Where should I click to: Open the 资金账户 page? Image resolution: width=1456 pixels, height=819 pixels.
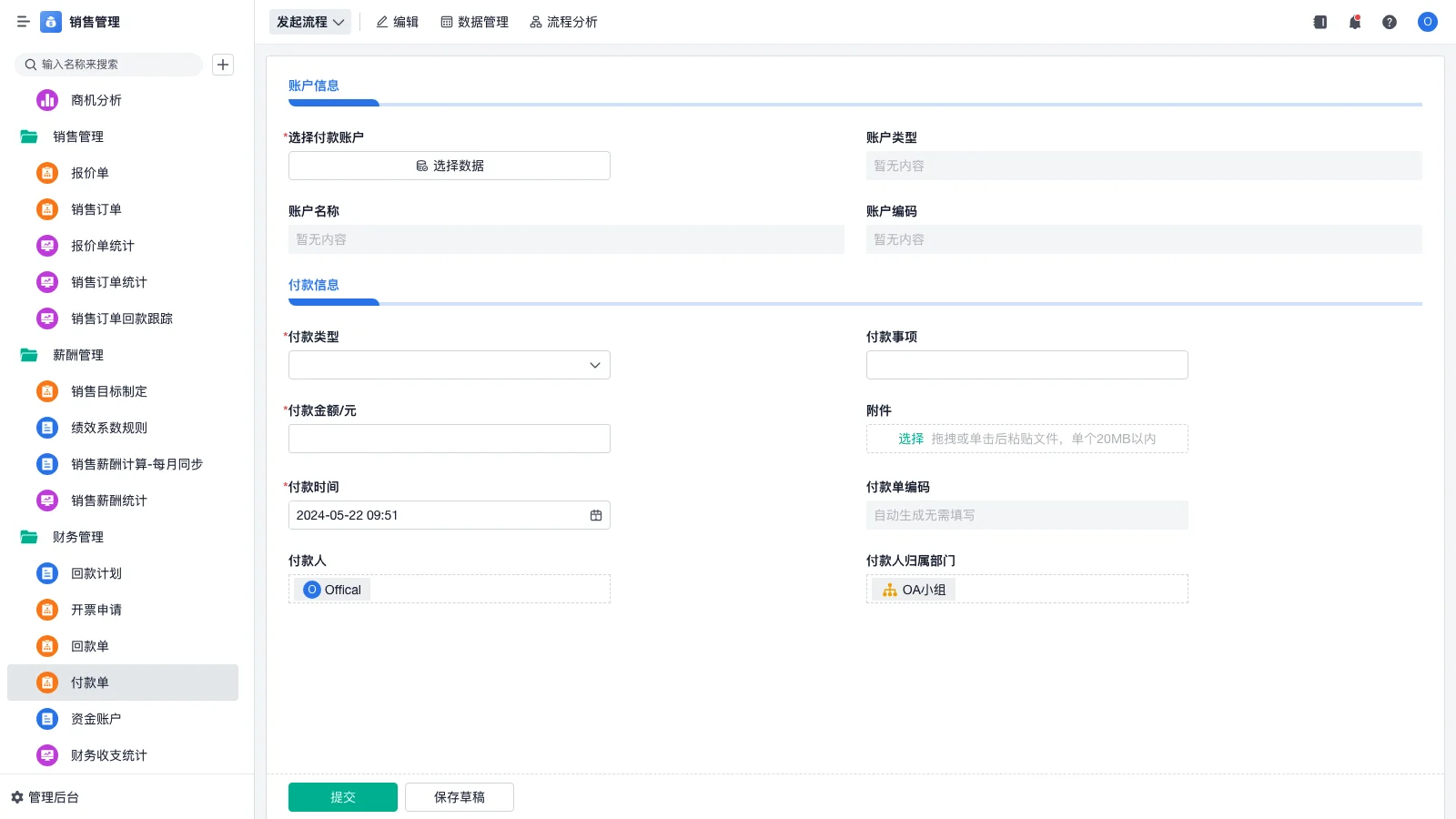point(96,718)
